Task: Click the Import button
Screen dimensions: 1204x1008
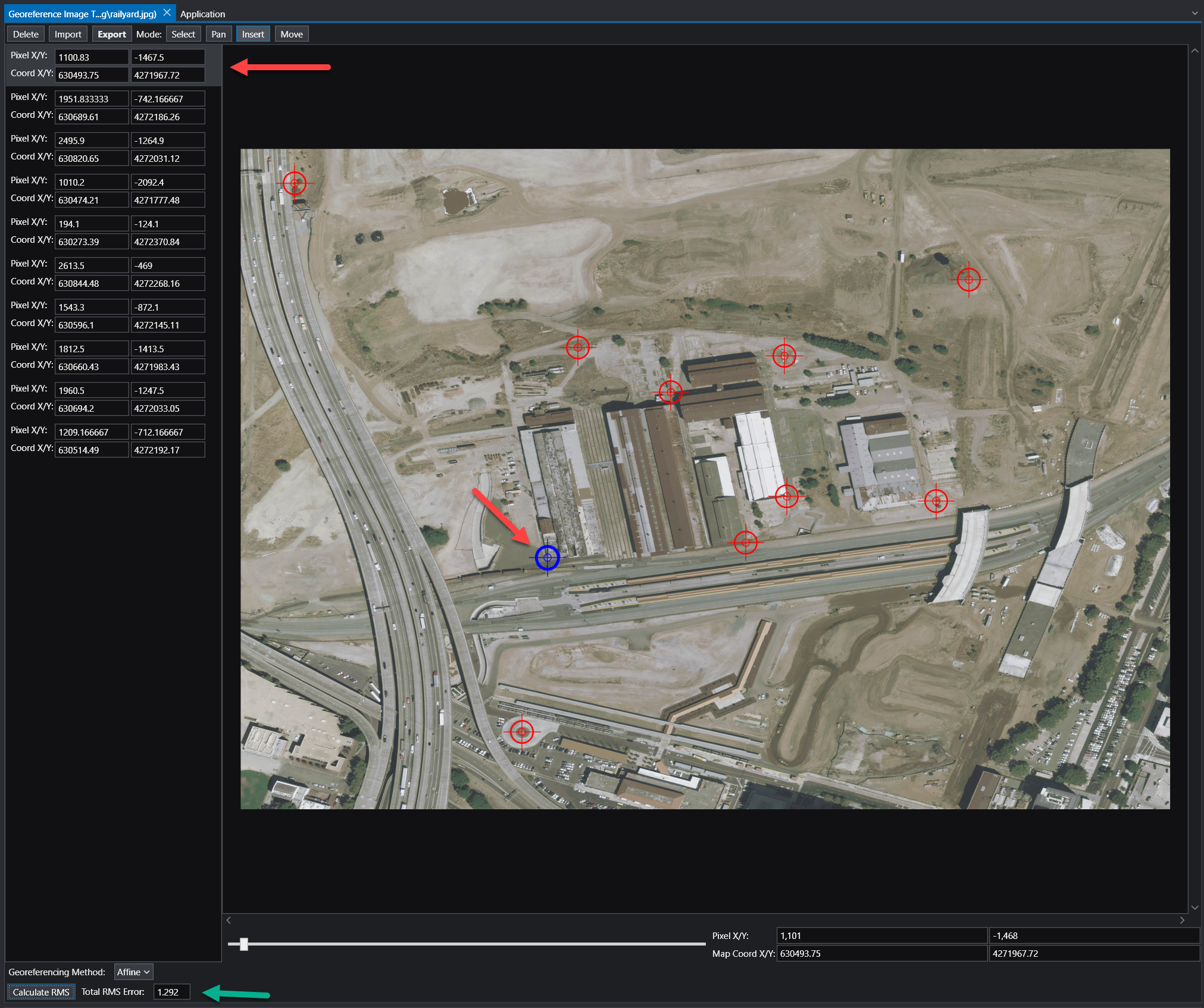Action: [68, 35]
